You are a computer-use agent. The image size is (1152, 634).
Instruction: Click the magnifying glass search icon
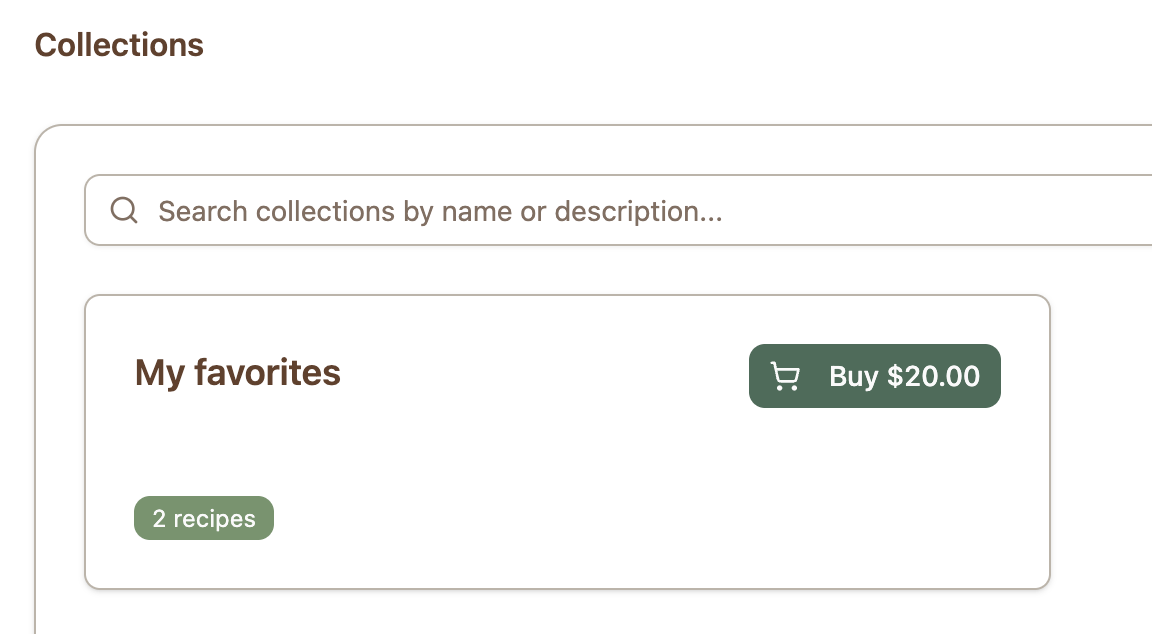coord(124,211)
